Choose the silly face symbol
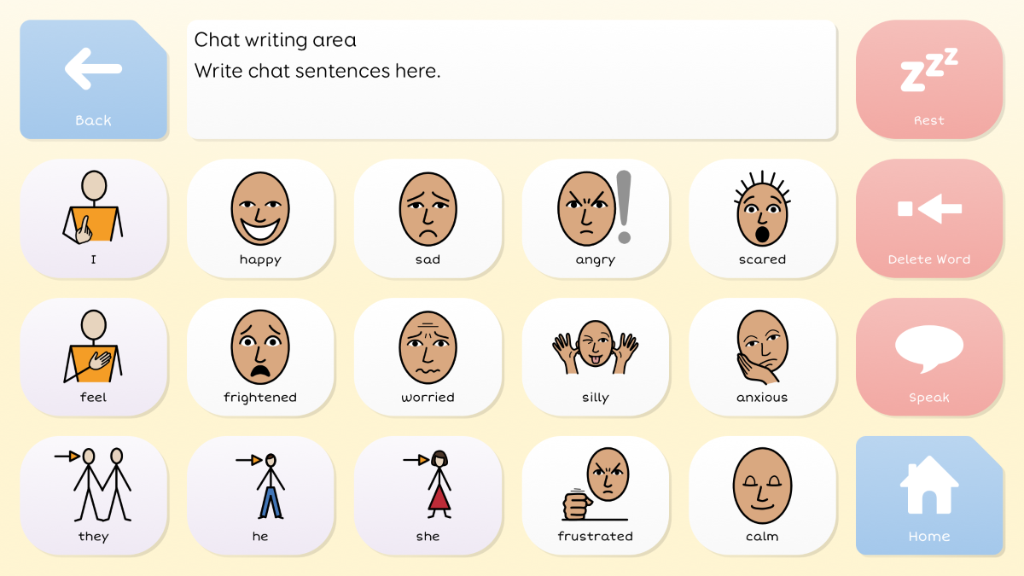This screenshot has height=576, width=1024. [595, 356]
